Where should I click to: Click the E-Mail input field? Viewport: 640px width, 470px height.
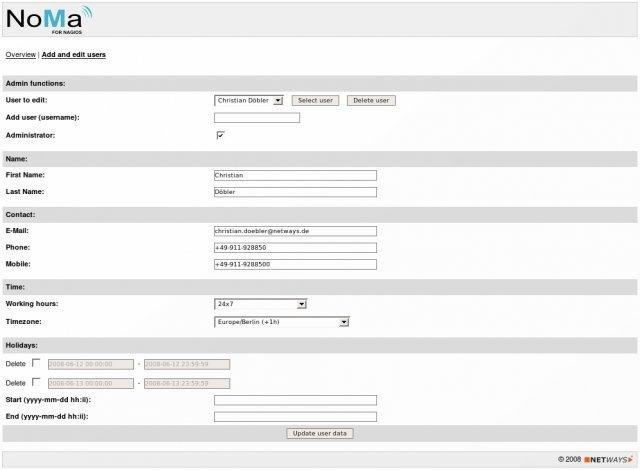295,231
